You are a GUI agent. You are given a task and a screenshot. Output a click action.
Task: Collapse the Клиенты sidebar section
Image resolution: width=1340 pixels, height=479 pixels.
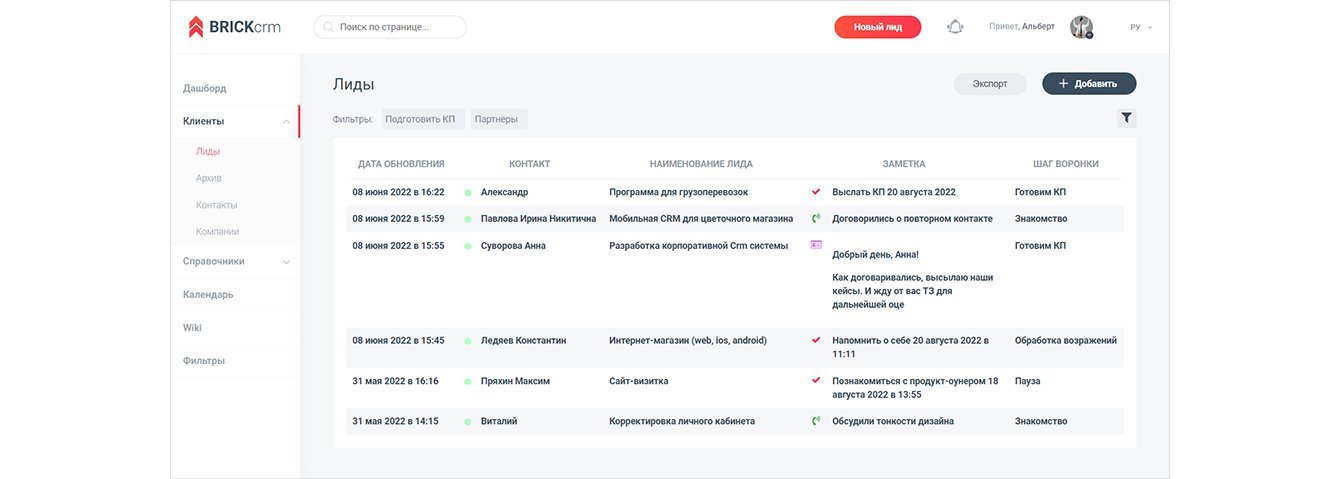(286, 122)
